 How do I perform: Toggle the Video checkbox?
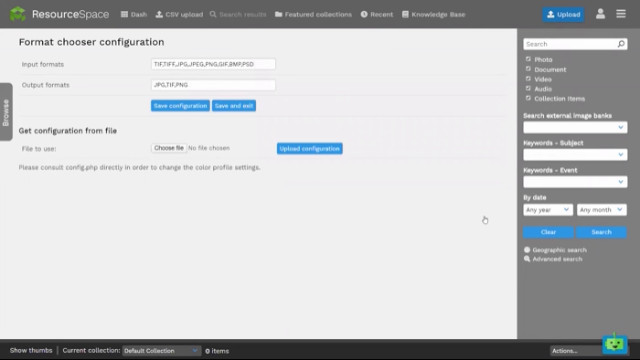[528, 79]
